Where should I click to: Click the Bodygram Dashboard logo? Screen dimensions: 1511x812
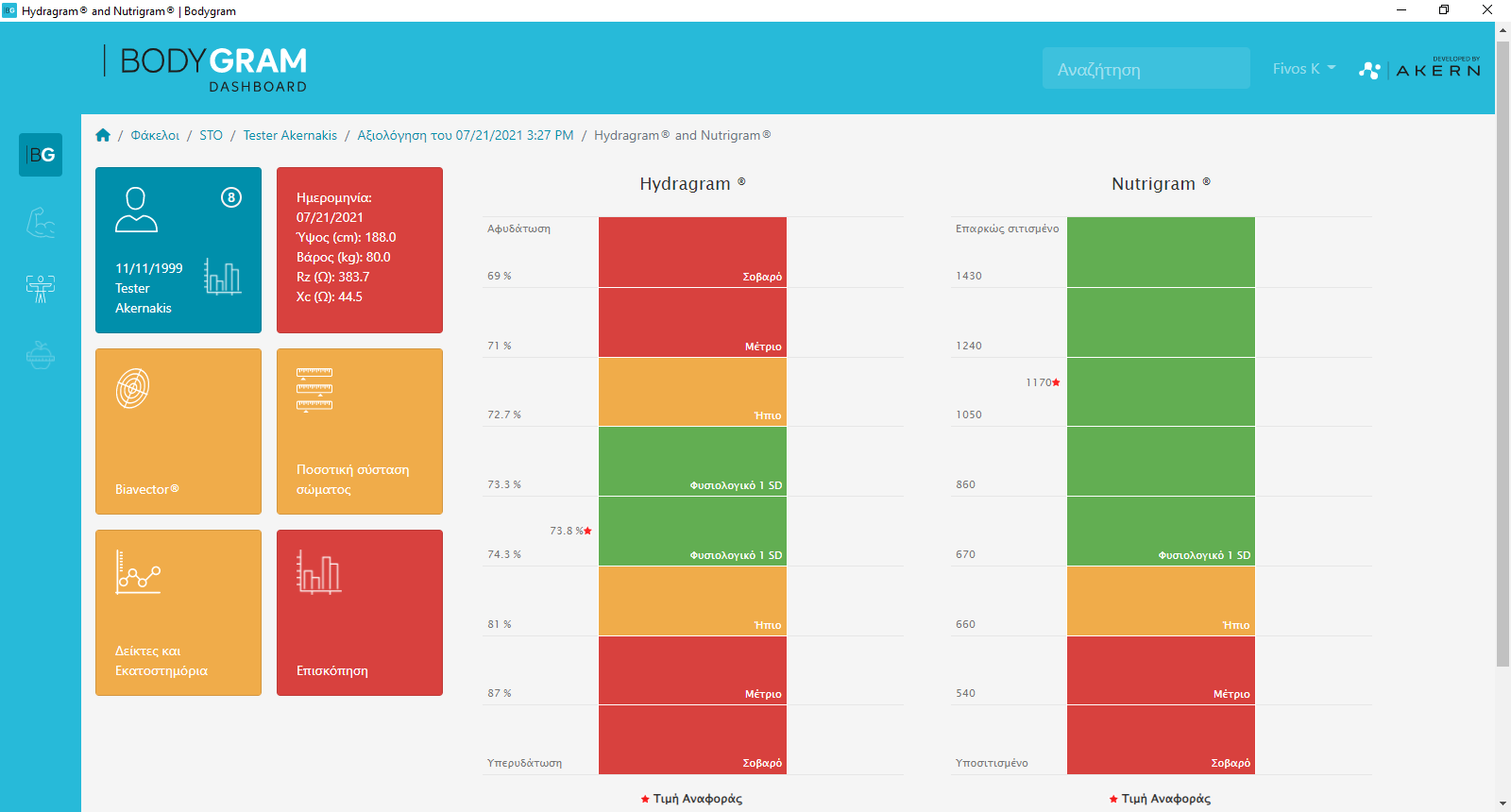pos(206,69)
